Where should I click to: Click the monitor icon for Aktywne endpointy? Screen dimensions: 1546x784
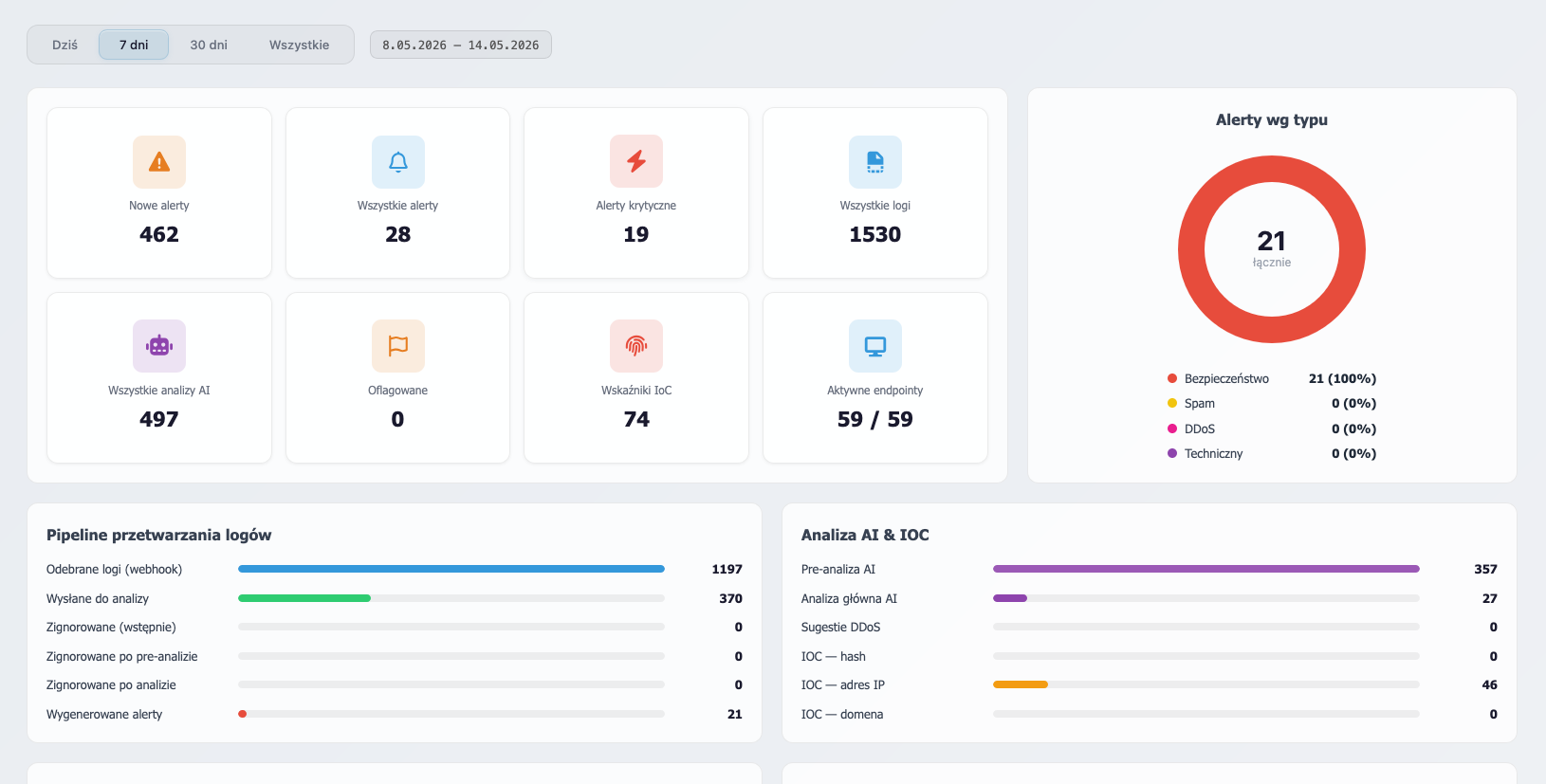click(875, 346)
